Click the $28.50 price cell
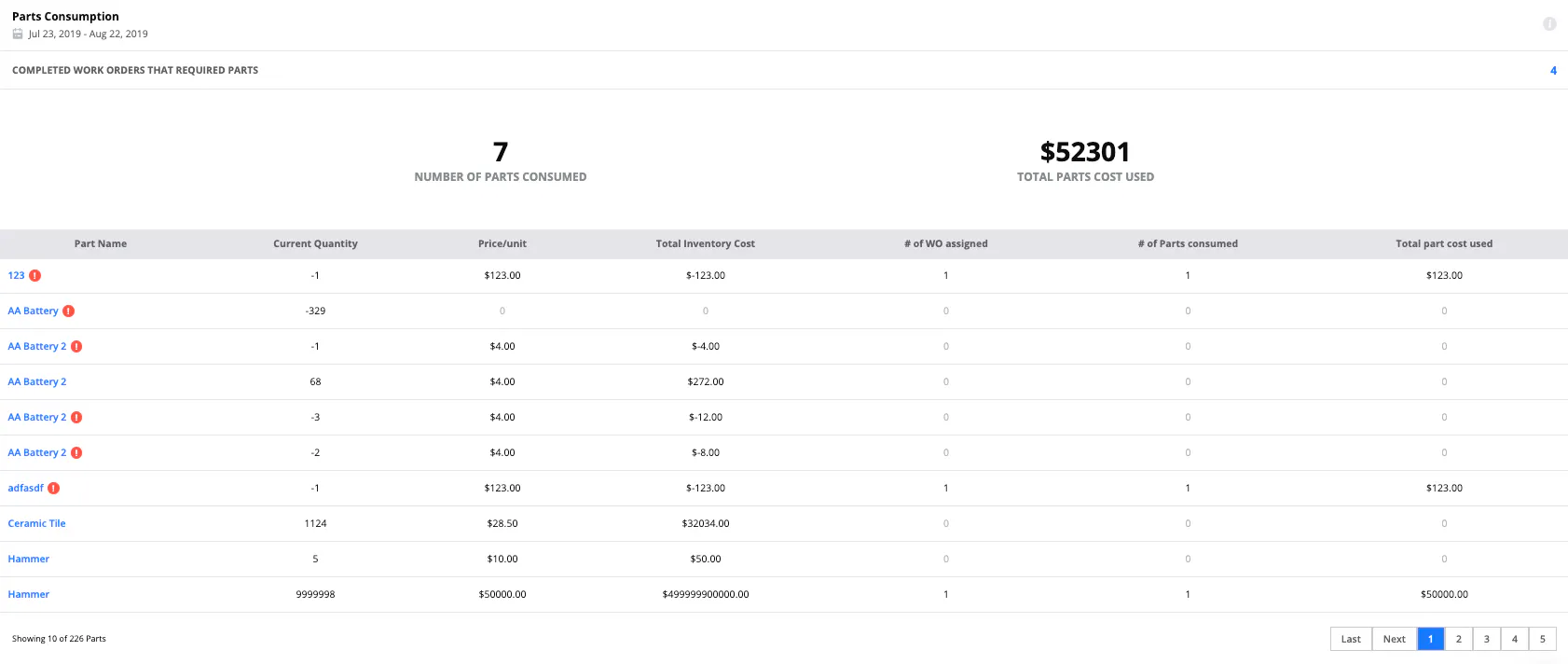The width and height of the screenshot is (1568, 664). point(502,523)
